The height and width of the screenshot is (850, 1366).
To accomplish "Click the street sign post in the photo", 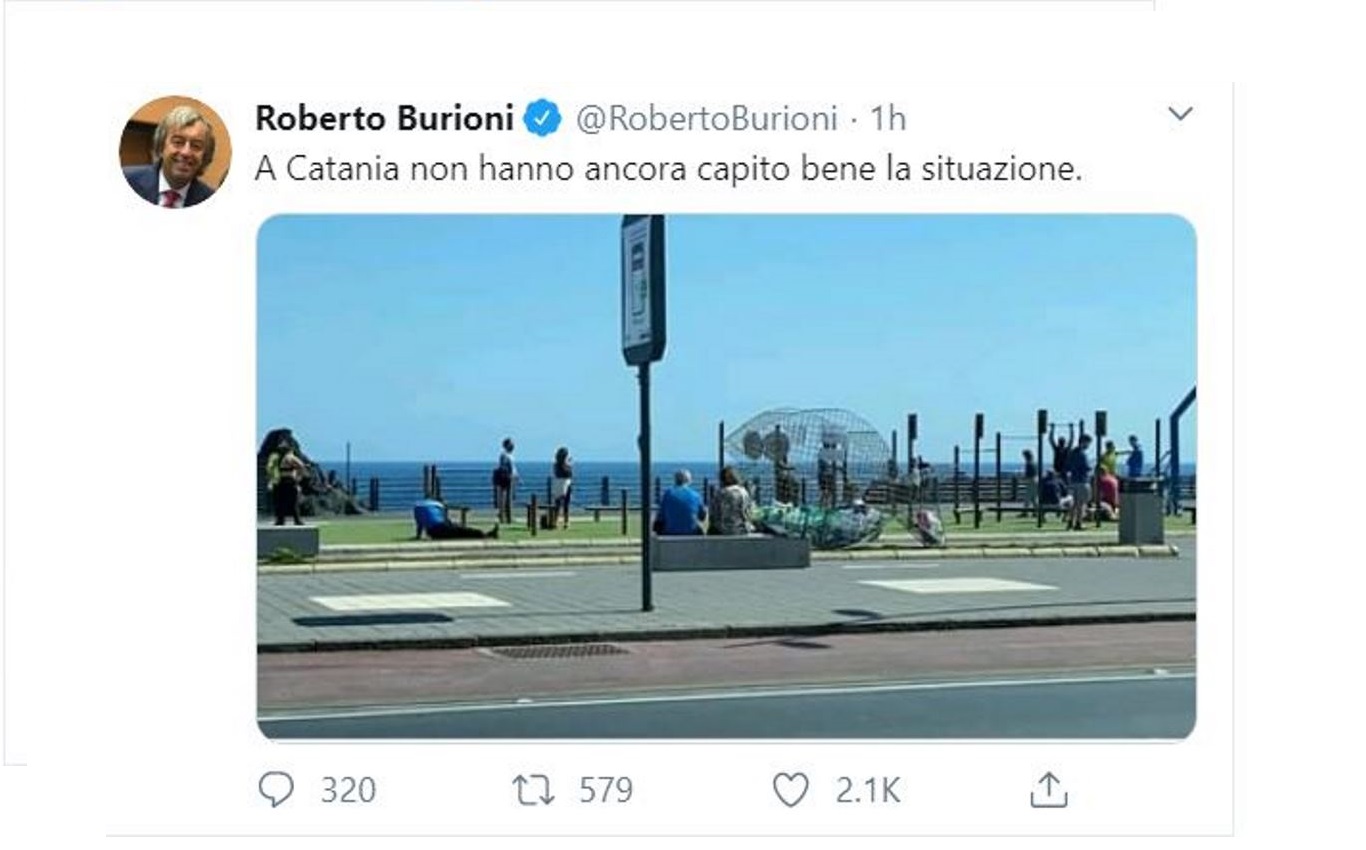I will click(x=643, y=412).
